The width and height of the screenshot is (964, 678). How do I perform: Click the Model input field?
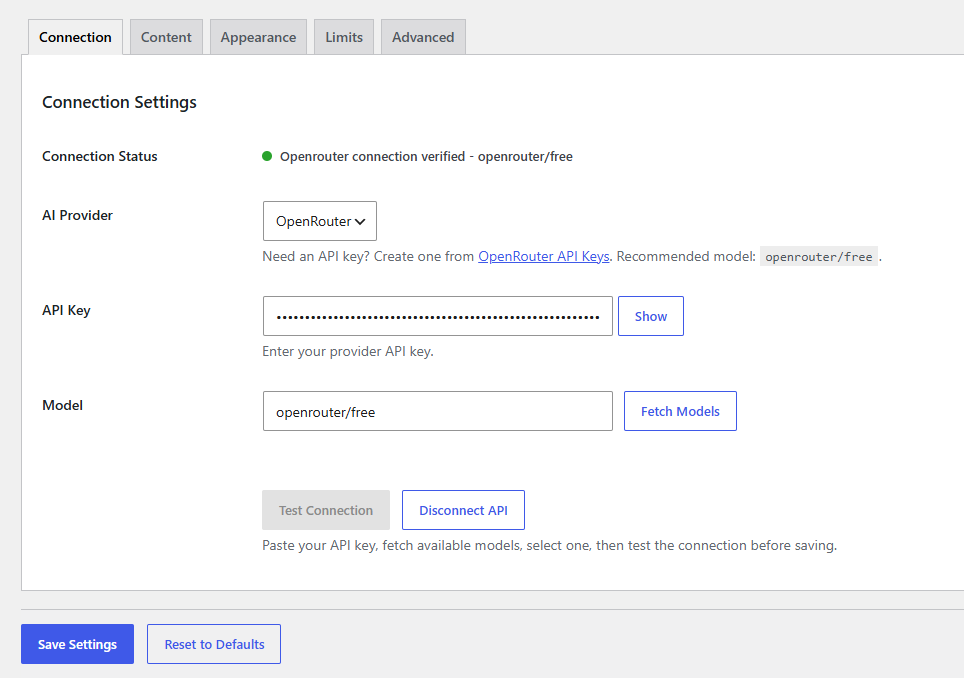pos(438,411)
